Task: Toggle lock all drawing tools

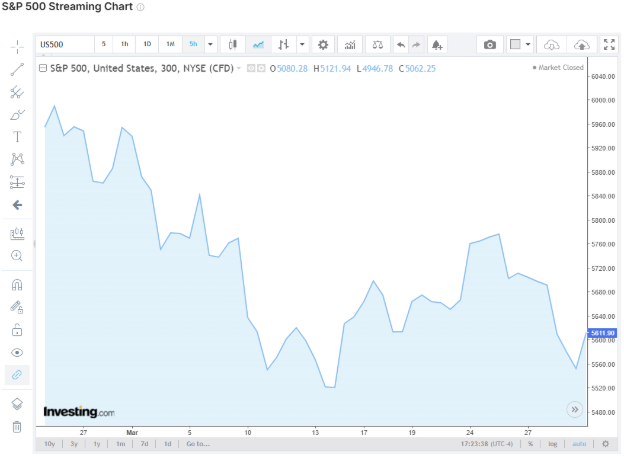Action: click(17, 330)
